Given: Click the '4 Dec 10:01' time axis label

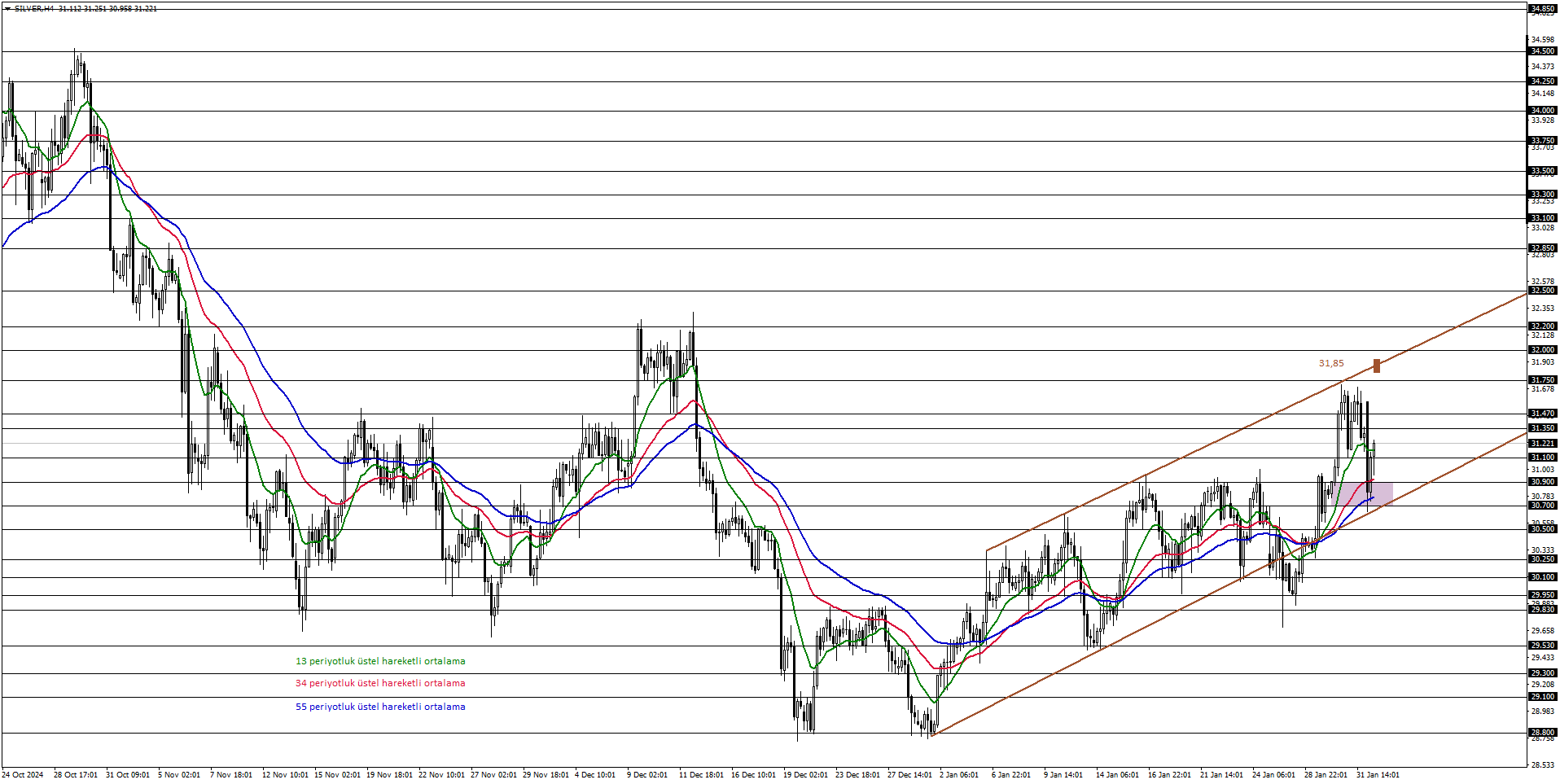Looking at the screenshot, I should [595, 775].
